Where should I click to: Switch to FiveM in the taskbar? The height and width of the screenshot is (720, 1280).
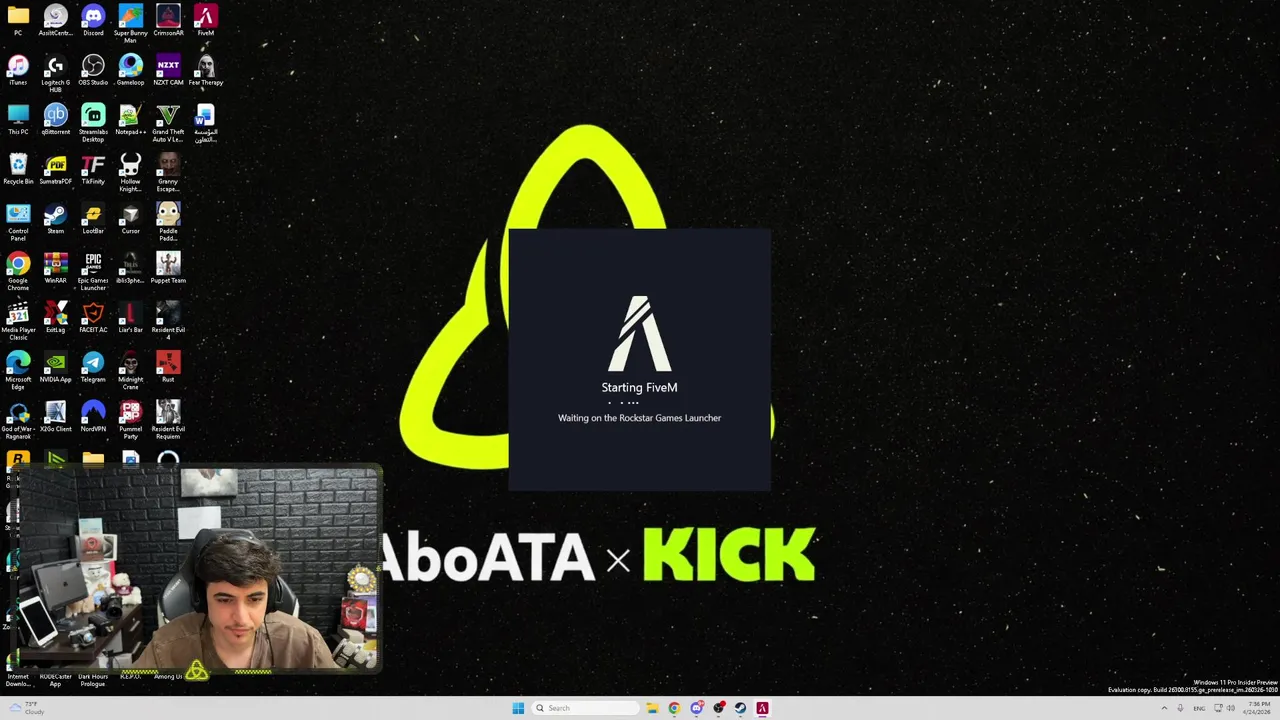(x=762, y=708)
